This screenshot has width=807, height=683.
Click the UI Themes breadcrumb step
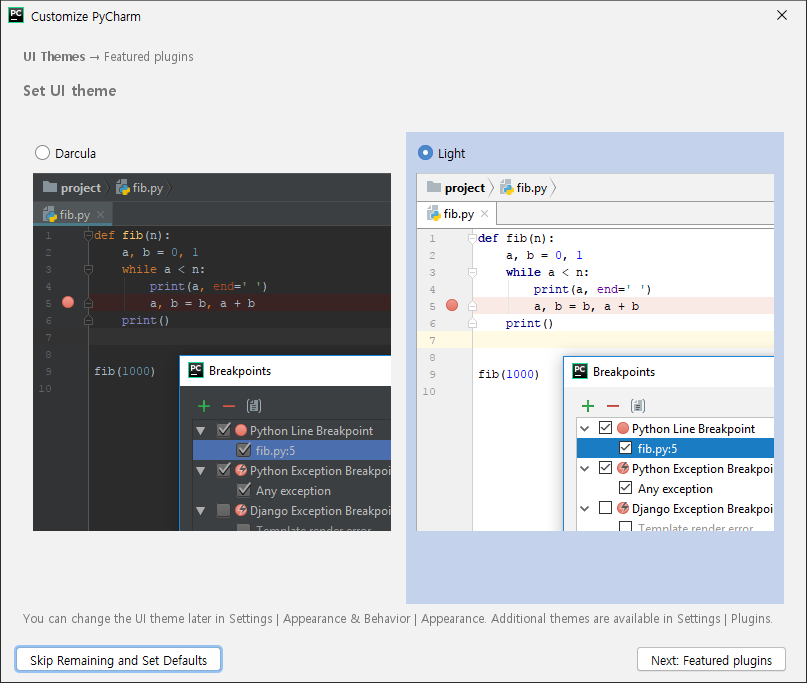tap(54, 57)
